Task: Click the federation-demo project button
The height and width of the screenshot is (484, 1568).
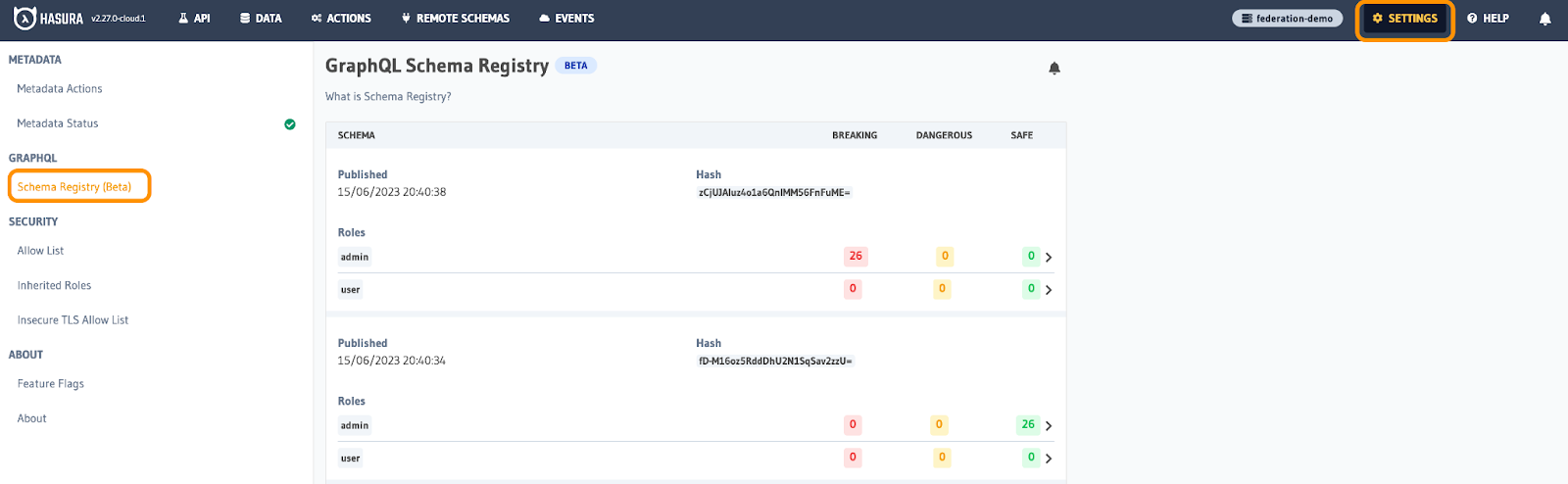Action: [x=1287, y=19]
